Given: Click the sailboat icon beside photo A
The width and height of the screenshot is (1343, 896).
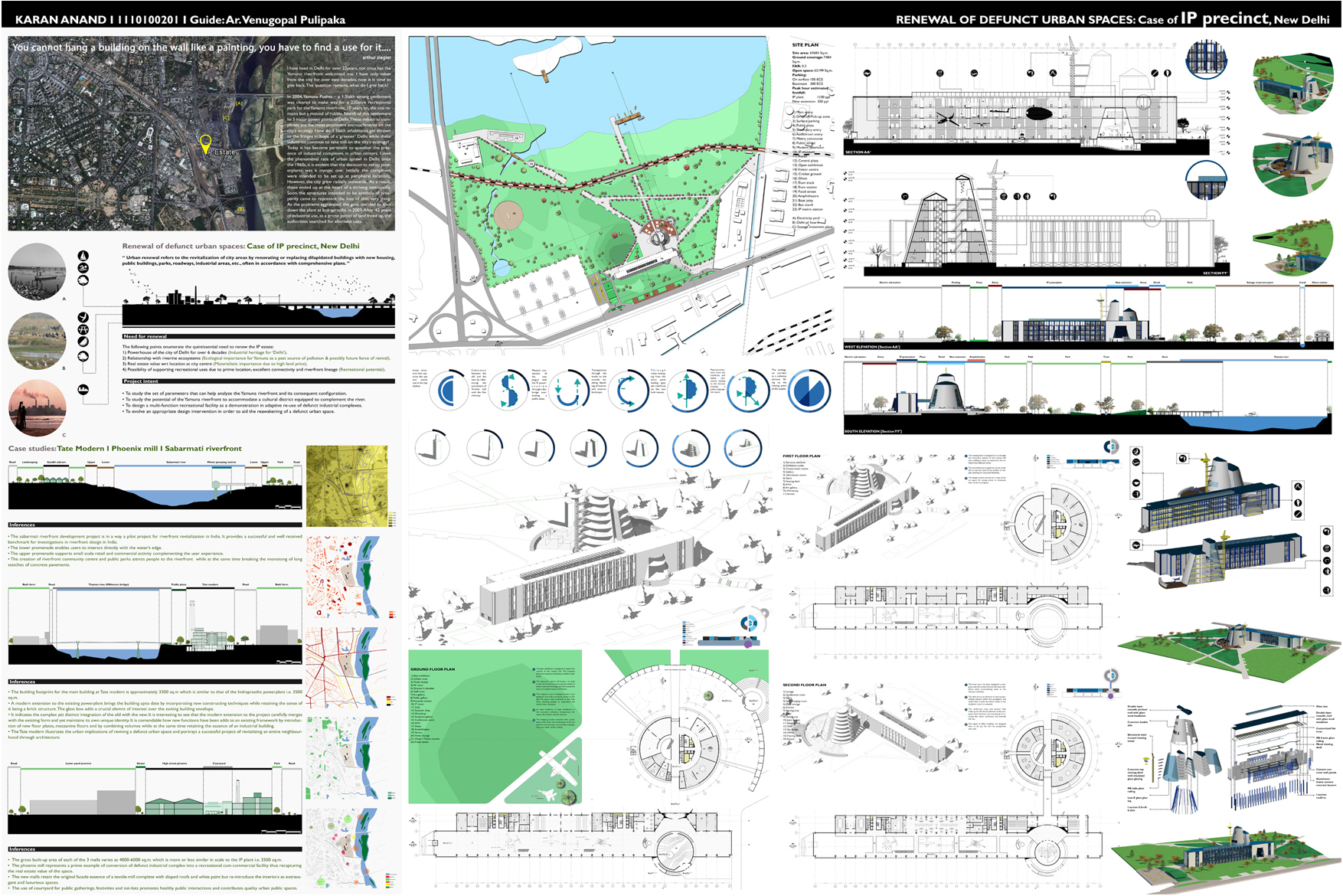Looking at the screenshot, I should pos(83,256).
